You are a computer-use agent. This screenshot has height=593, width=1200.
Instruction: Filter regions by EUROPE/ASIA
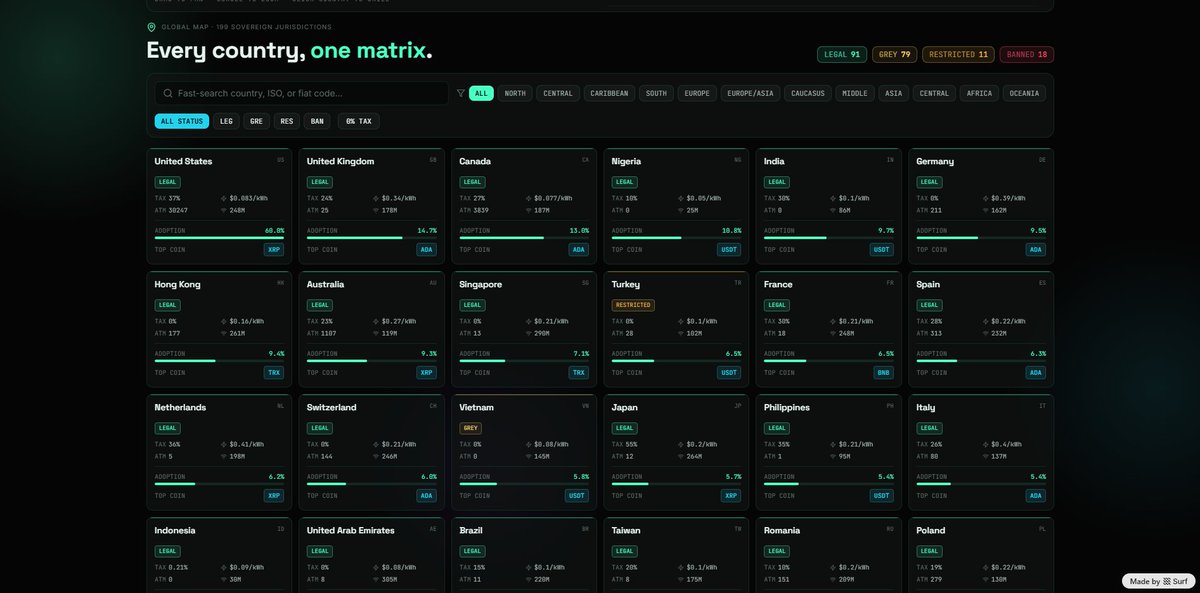tap(748, 93)
